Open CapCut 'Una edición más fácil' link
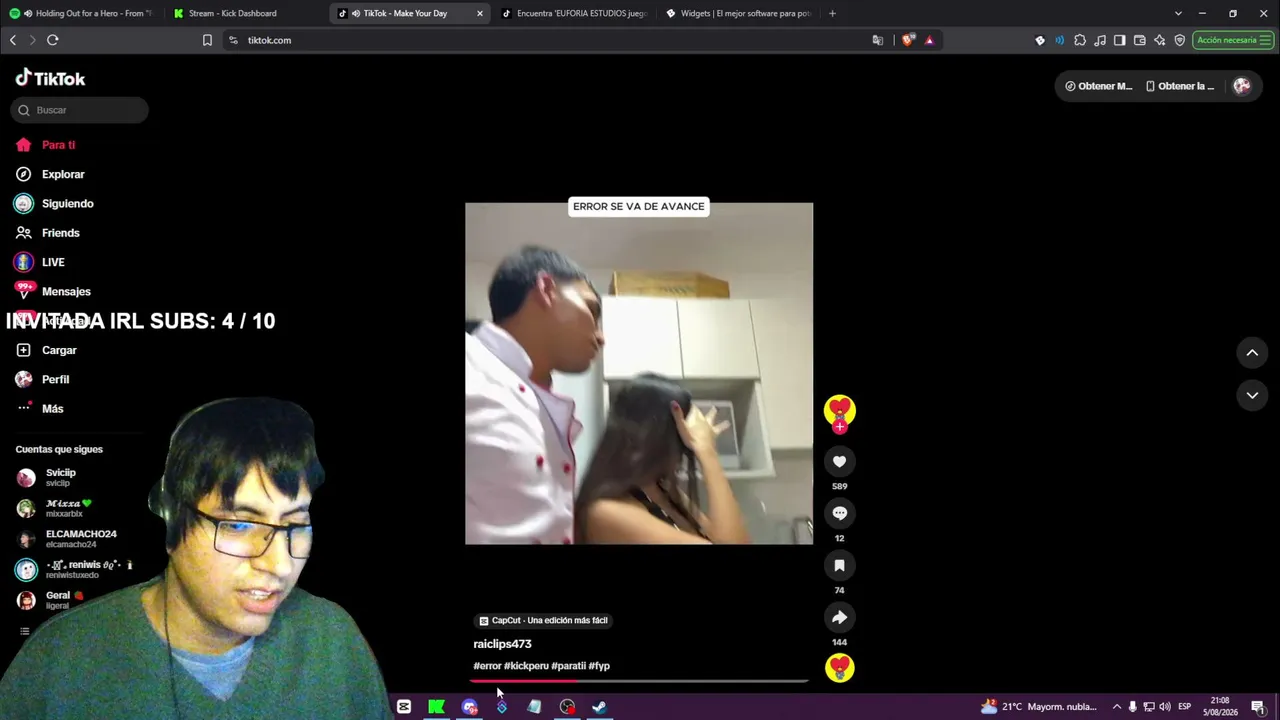The image size is (1280, 720). pos(543,620)
